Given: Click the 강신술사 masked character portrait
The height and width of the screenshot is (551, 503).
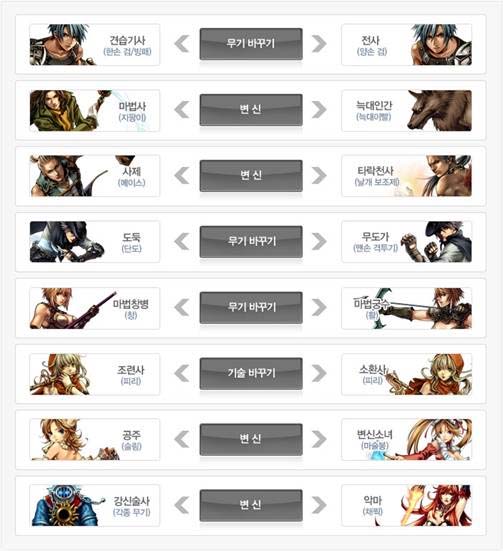Looking at the screenshot, I should pos(67,505).
